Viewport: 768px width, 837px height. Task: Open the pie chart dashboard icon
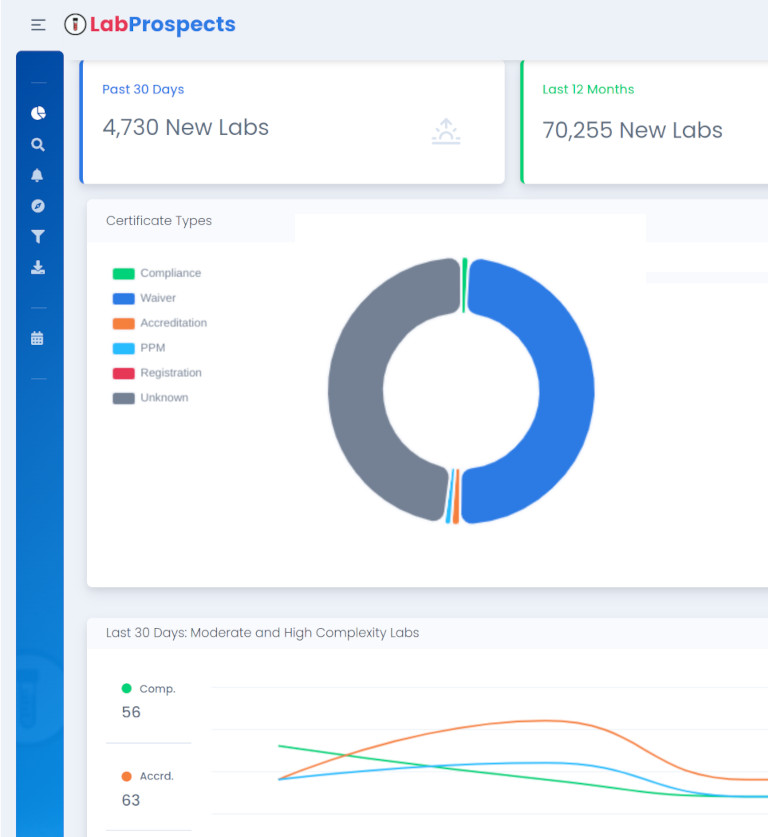pos(38,113)
